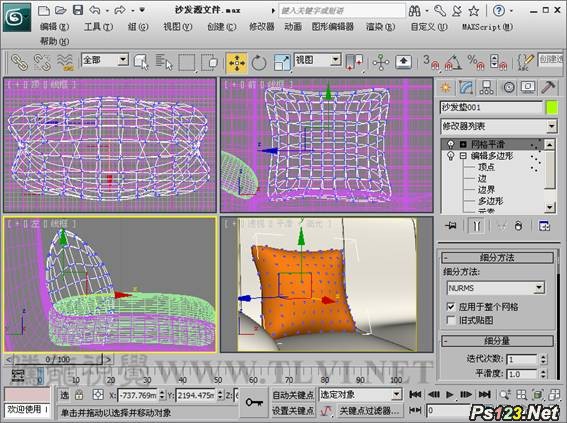The height and width of the screenshot is (423, 567).
Task: Expand the 网格平滑 modifier node
Action: (463, 144)
